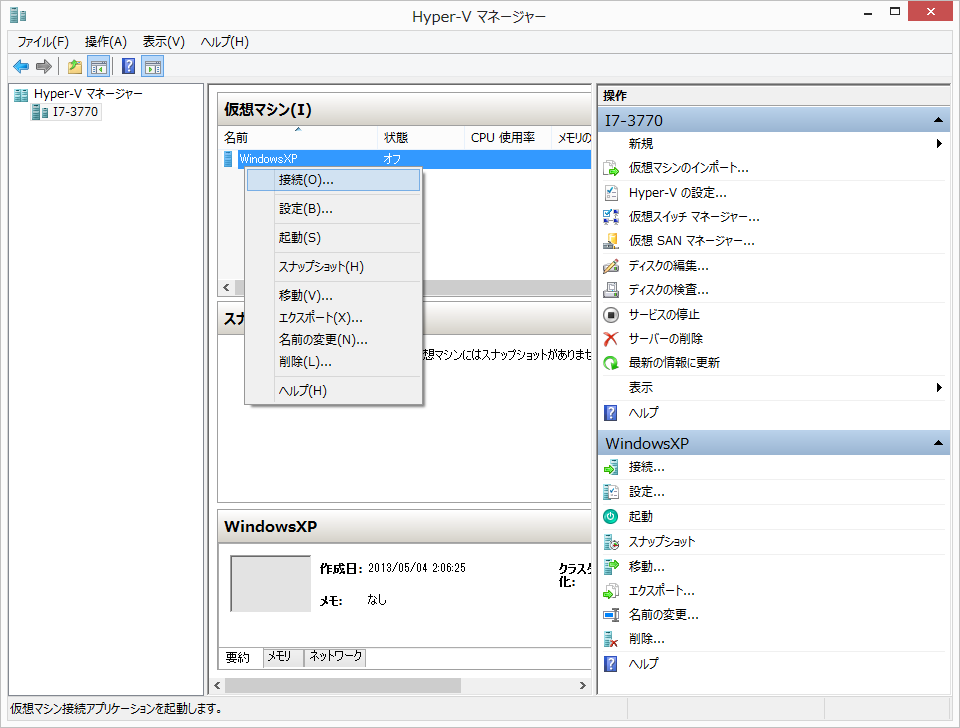Sort by the 状態 column header
Image resolution: width=960 pixels, height=728 pixels.
tap(421, 138)
